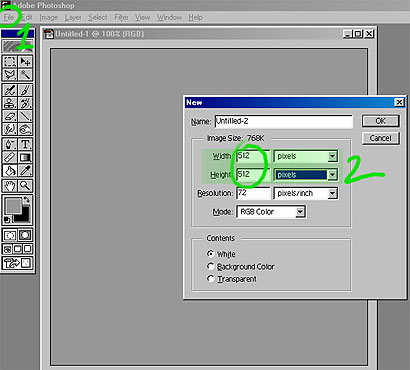The width and height of the screenshot is (410, 370).
Task: Choose the Rubber Stamp tool
Action: click(x=10, y=103)
